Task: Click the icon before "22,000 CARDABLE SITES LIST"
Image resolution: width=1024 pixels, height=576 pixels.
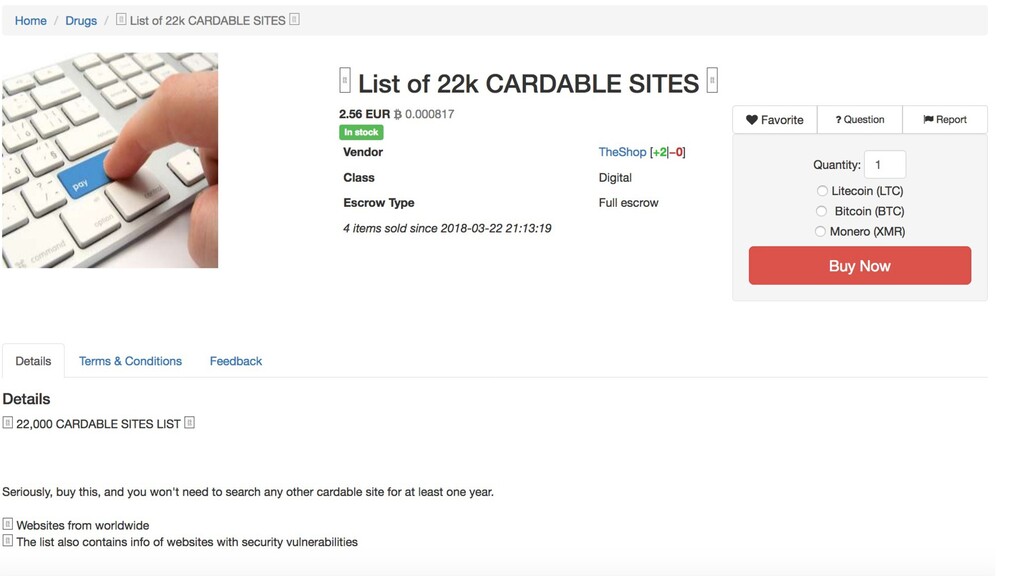Action: pos(8,423)
